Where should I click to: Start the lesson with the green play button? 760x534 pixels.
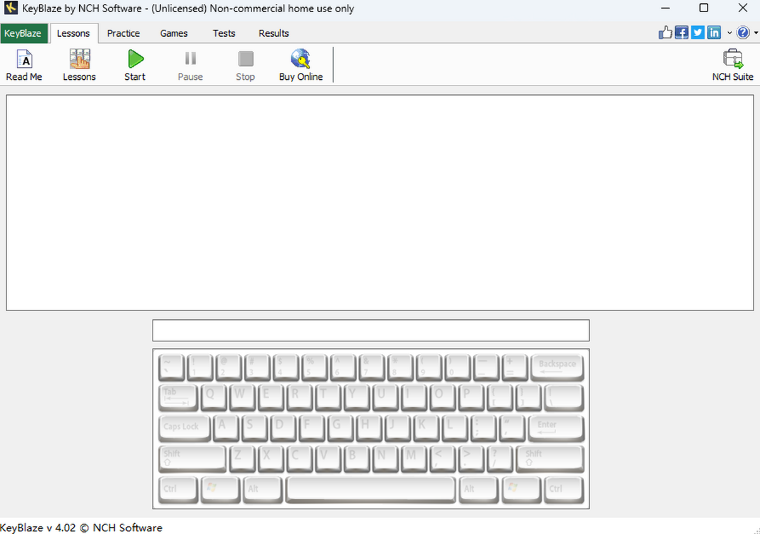click(135, 65)
